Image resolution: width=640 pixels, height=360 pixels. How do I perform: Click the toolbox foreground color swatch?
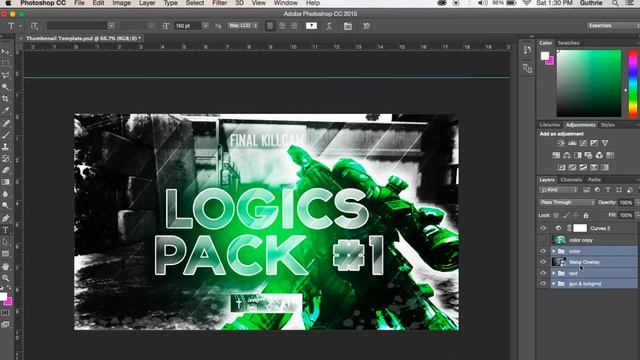coord(3,296)
